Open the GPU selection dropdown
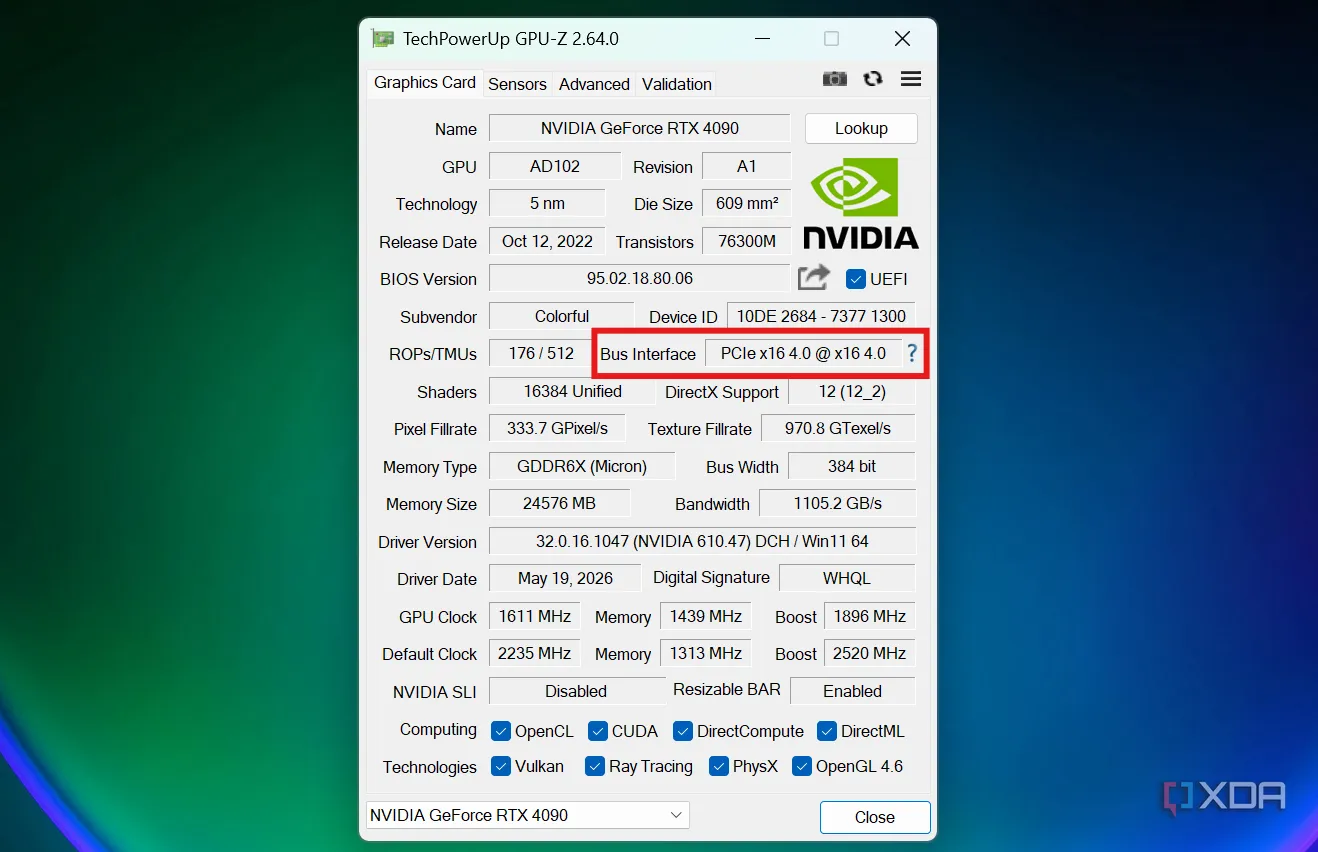This screenshot has height=852, width=1318. pyautogui.click(x=528, y=815)
